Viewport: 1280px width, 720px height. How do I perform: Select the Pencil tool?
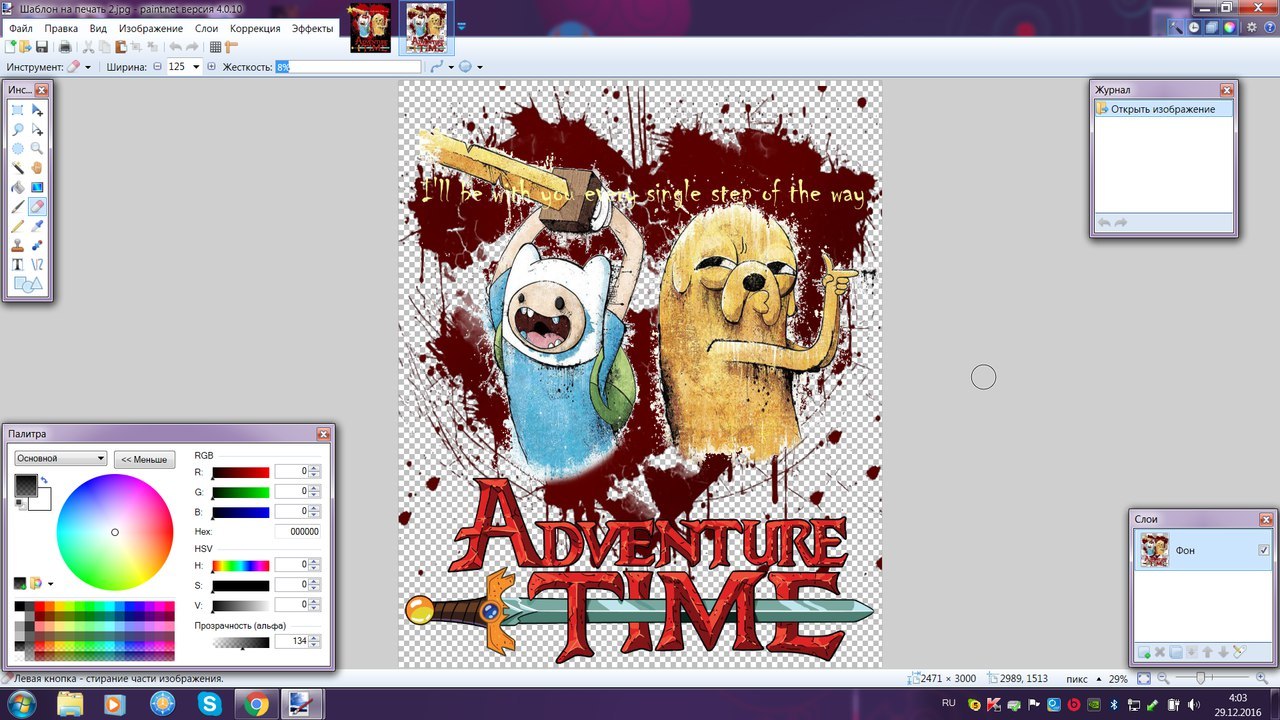tap(18, 226)
